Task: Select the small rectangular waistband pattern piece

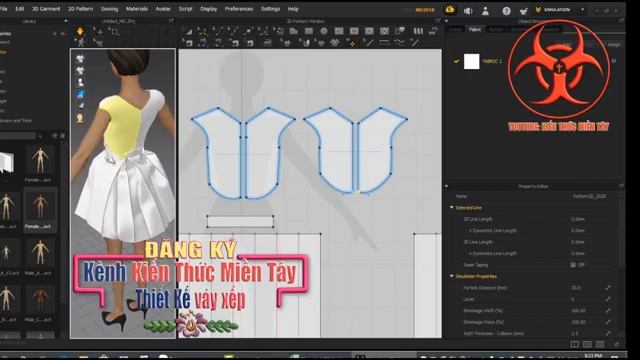Action: coord(240,221)
